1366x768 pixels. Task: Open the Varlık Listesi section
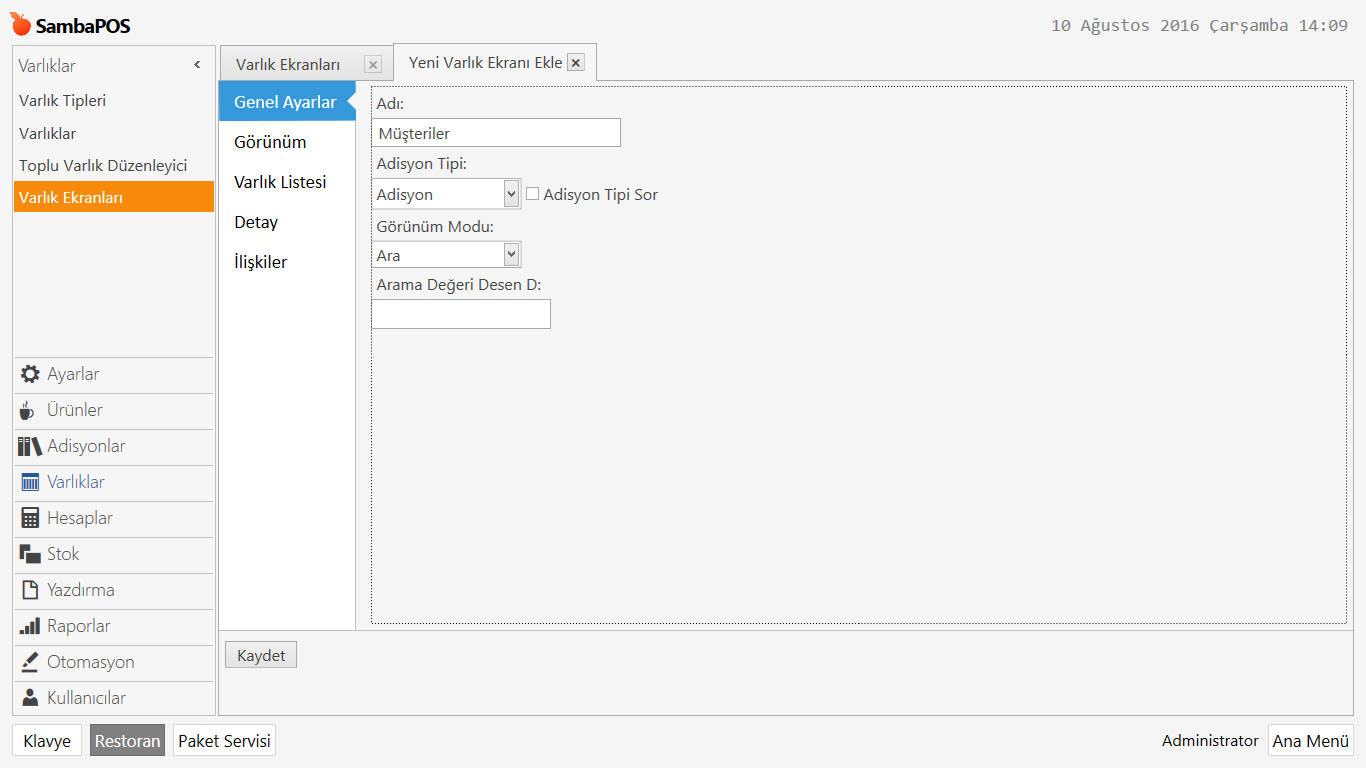287,182
